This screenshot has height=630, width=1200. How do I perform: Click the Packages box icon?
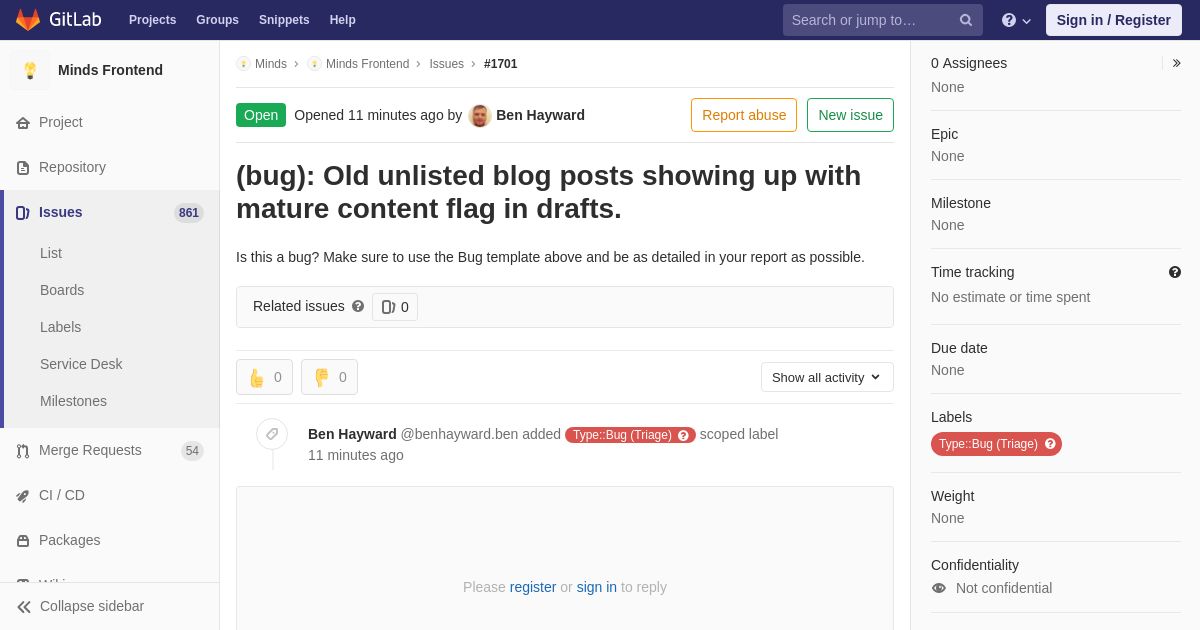23,541
